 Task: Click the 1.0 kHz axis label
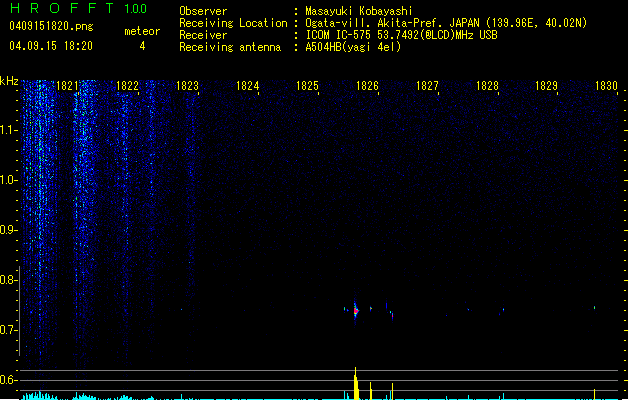pyautogui.click(x=8, y=180)
